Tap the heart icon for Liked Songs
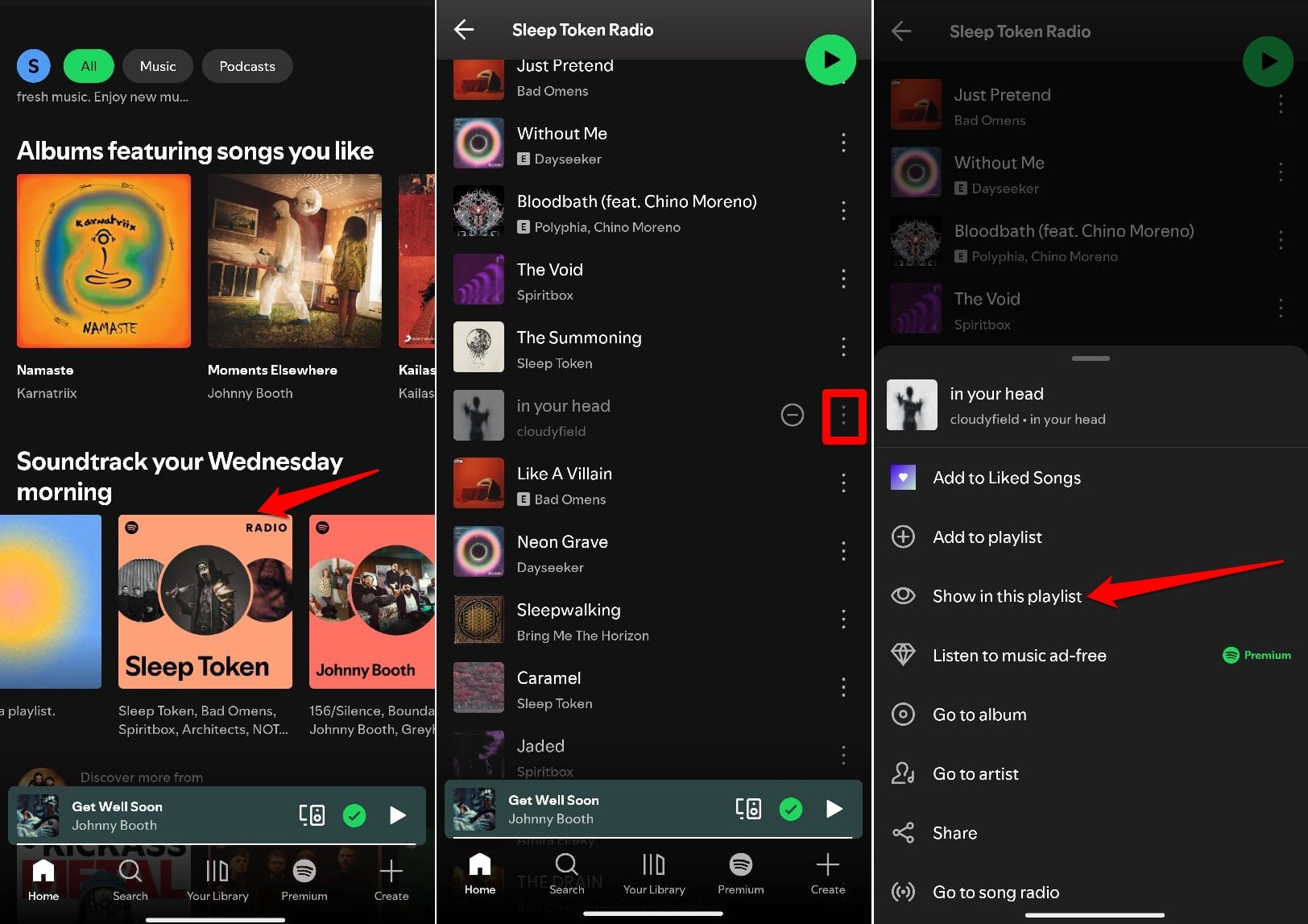The image size is (1308, 924). [903, 477]
